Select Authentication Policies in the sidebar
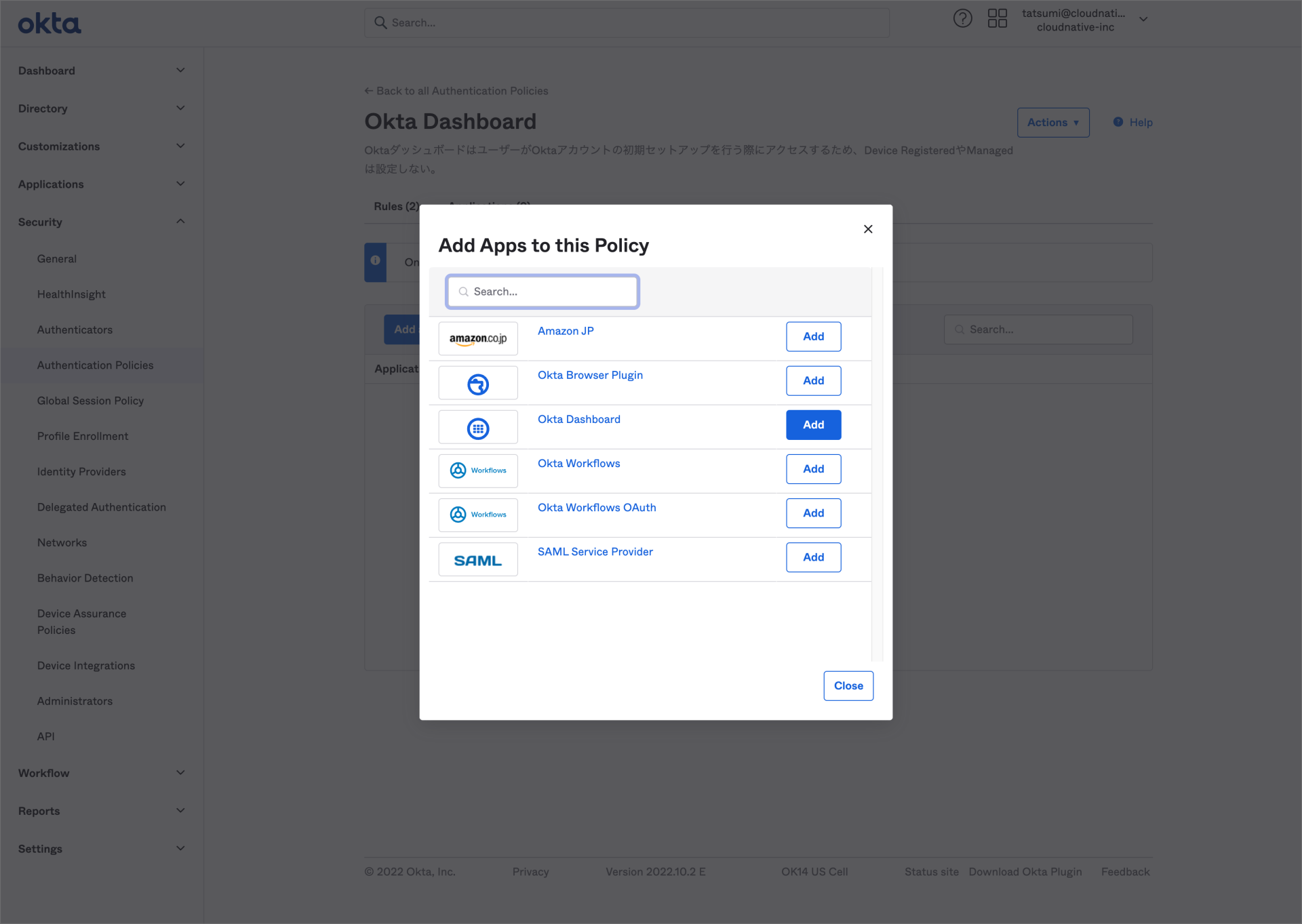The width and height of the screenshot is (1302, 924). pos(95,365)
